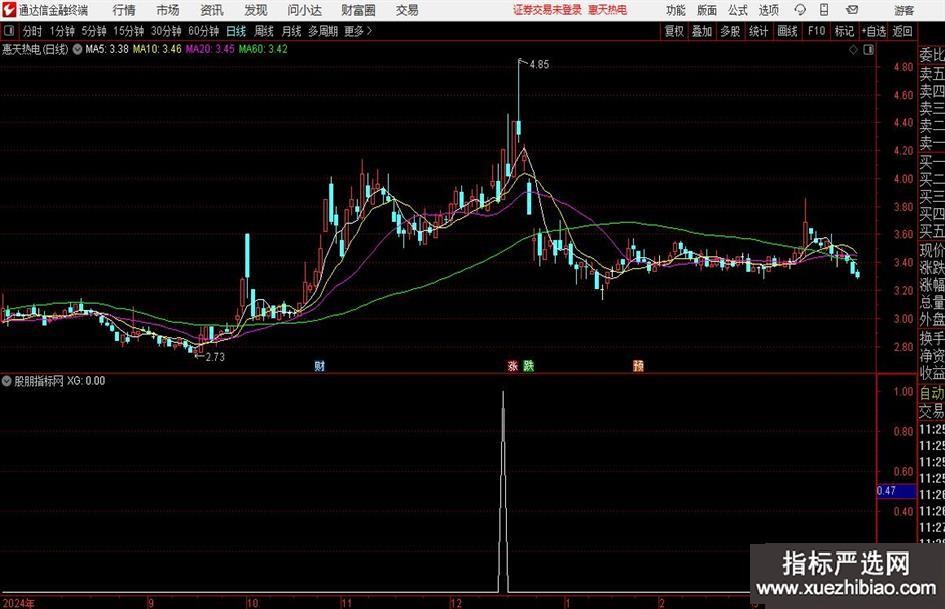Open the 行情 menu
The width and height of the screenshot is (945, 609).
click(124, 10)
